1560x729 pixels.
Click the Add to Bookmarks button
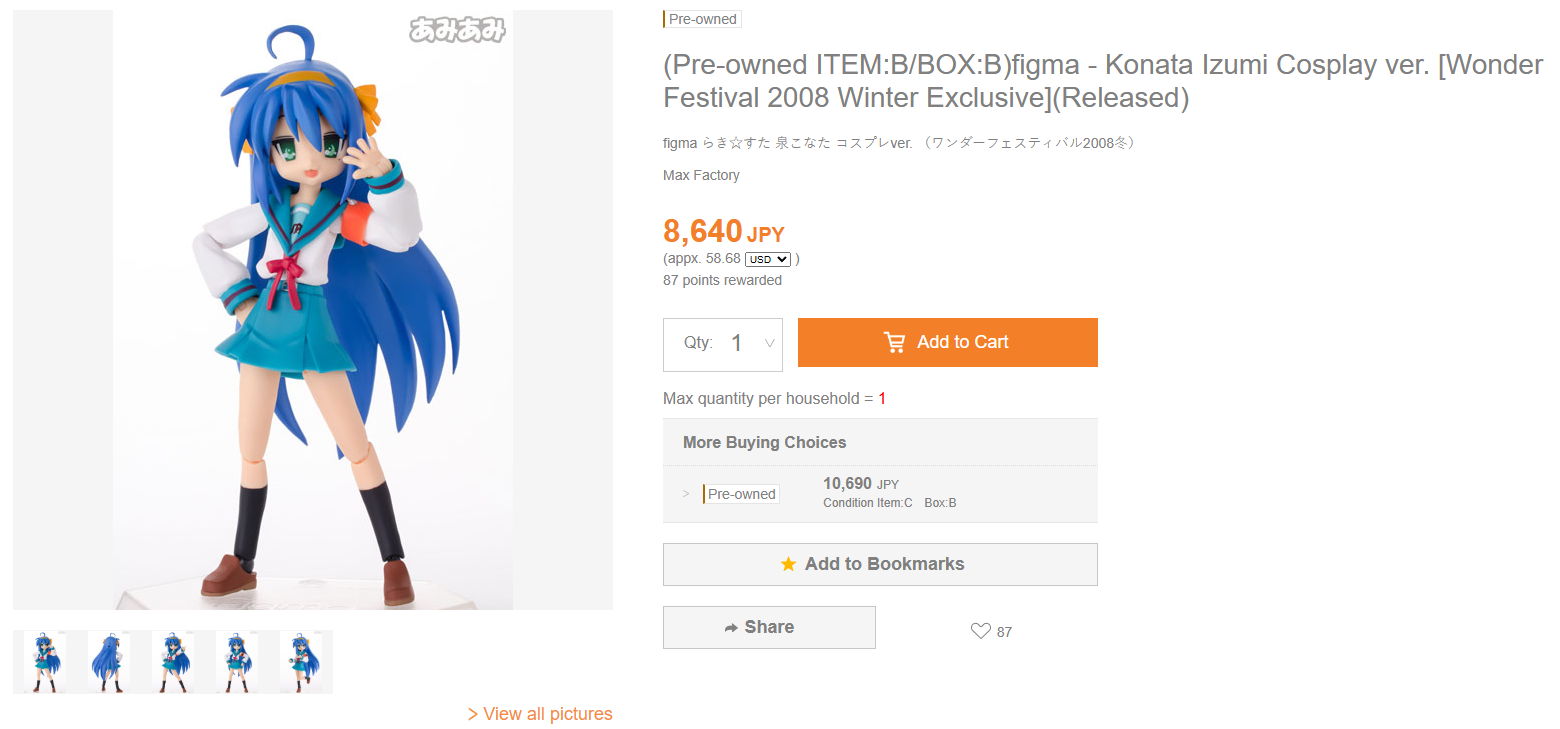[x=880, y=564]
